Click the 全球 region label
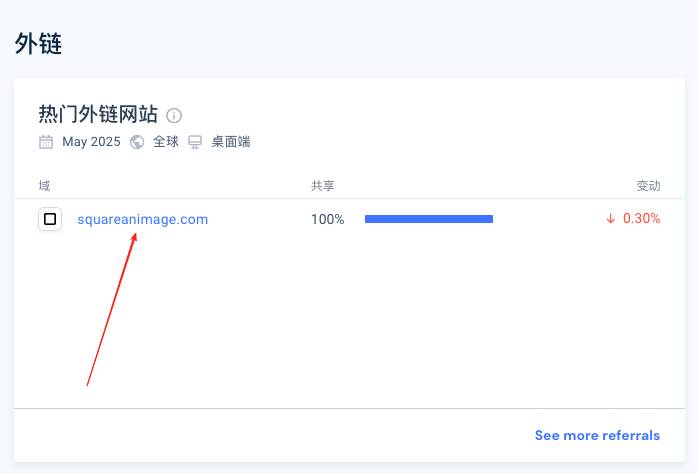697x473 pixels. pyautogui.click(x=165, y=142)
